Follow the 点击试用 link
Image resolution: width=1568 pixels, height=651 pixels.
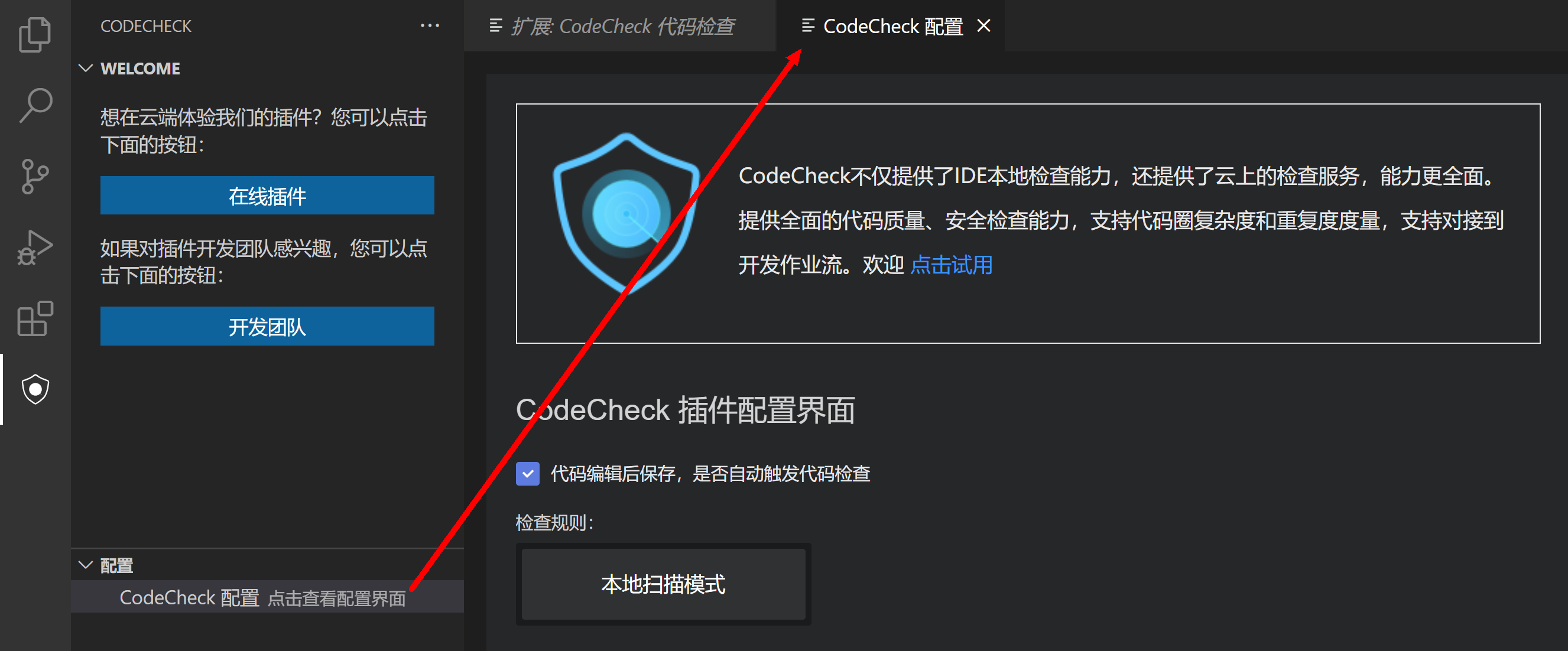point(952,265)
